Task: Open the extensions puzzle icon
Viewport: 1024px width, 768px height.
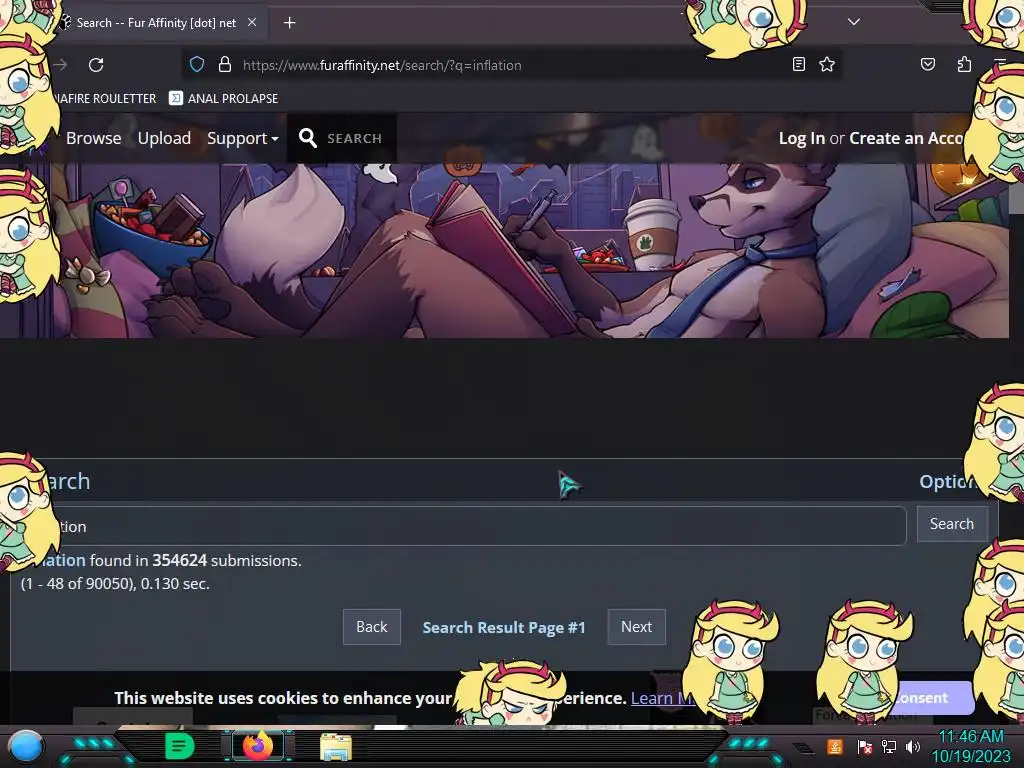Action: [964, 64]
